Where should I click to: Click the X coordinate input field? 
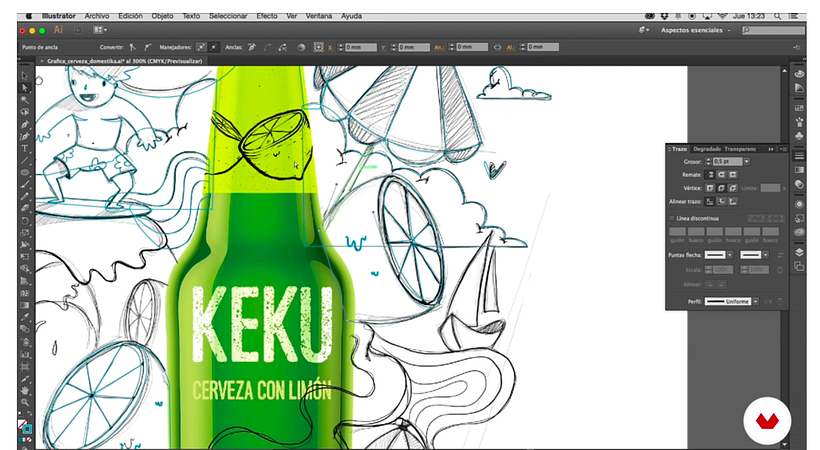click(x=360, y=47)
